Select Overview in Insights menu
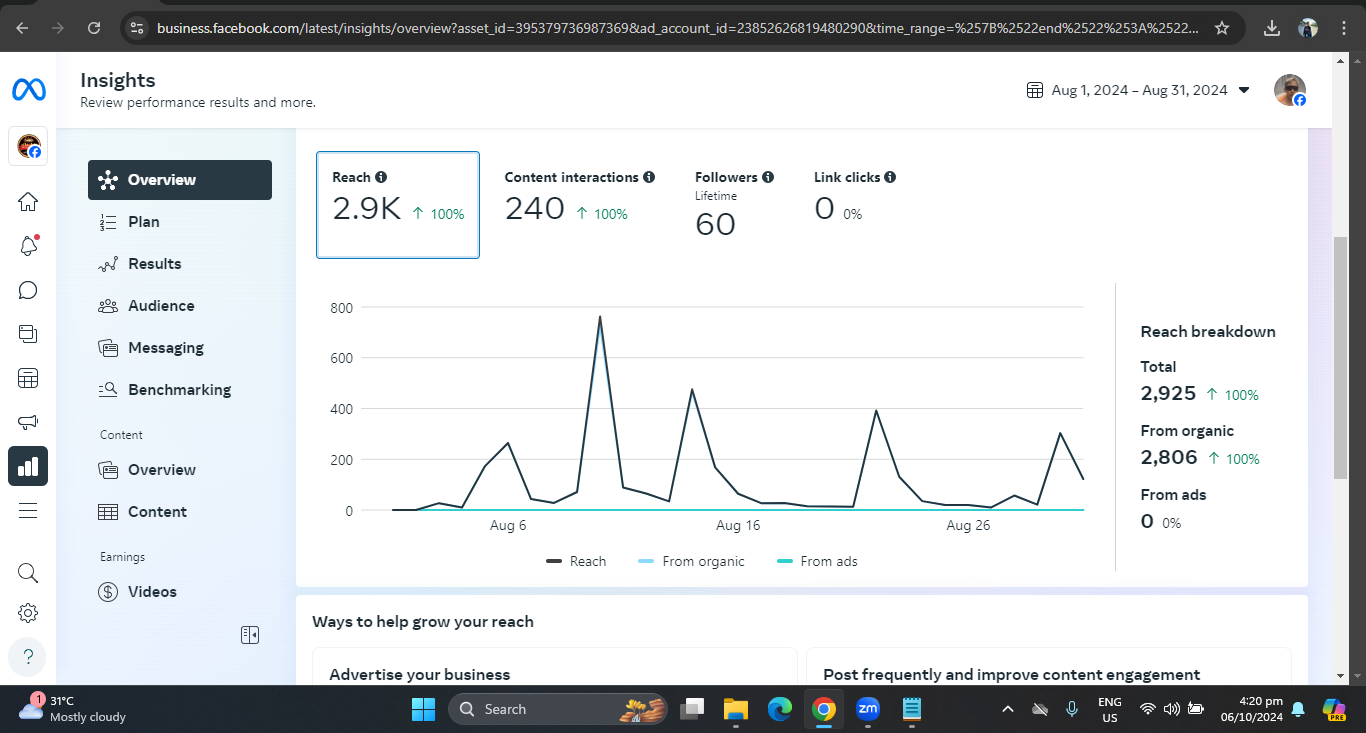The width and height of the screenshot is (1366, 733). [180, 180]
